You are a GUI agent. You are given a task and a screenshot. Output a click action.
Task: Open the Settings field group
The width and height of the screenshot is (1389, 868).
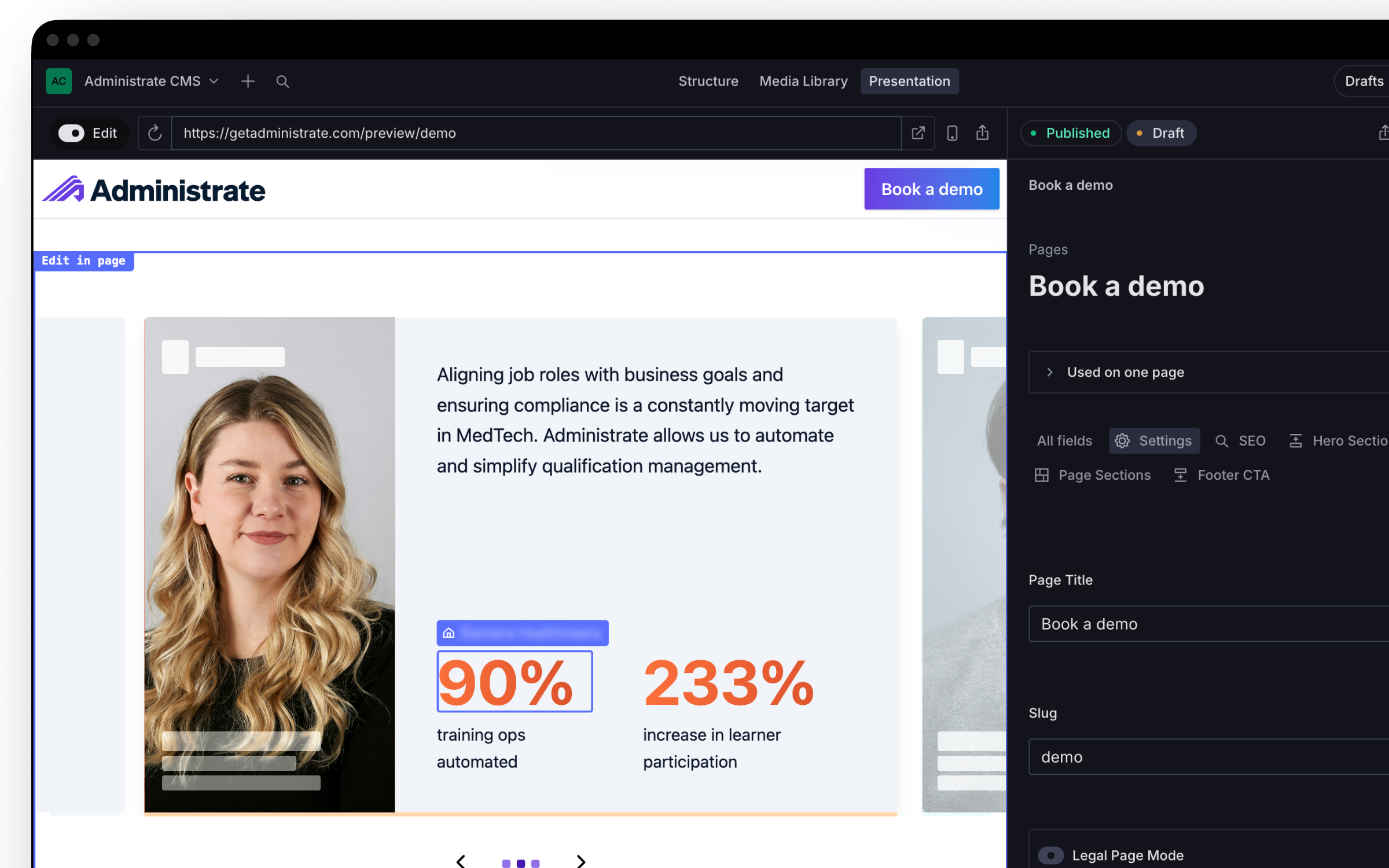[x=1154, y=441]
